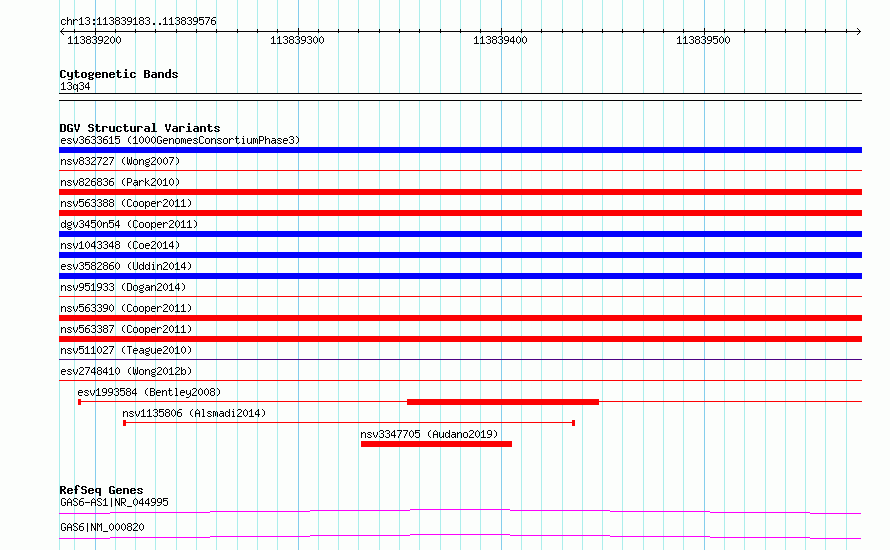The image size is (890, 550).
Task: Click the blue bar of esv3582860
Action: pos(460,276)
